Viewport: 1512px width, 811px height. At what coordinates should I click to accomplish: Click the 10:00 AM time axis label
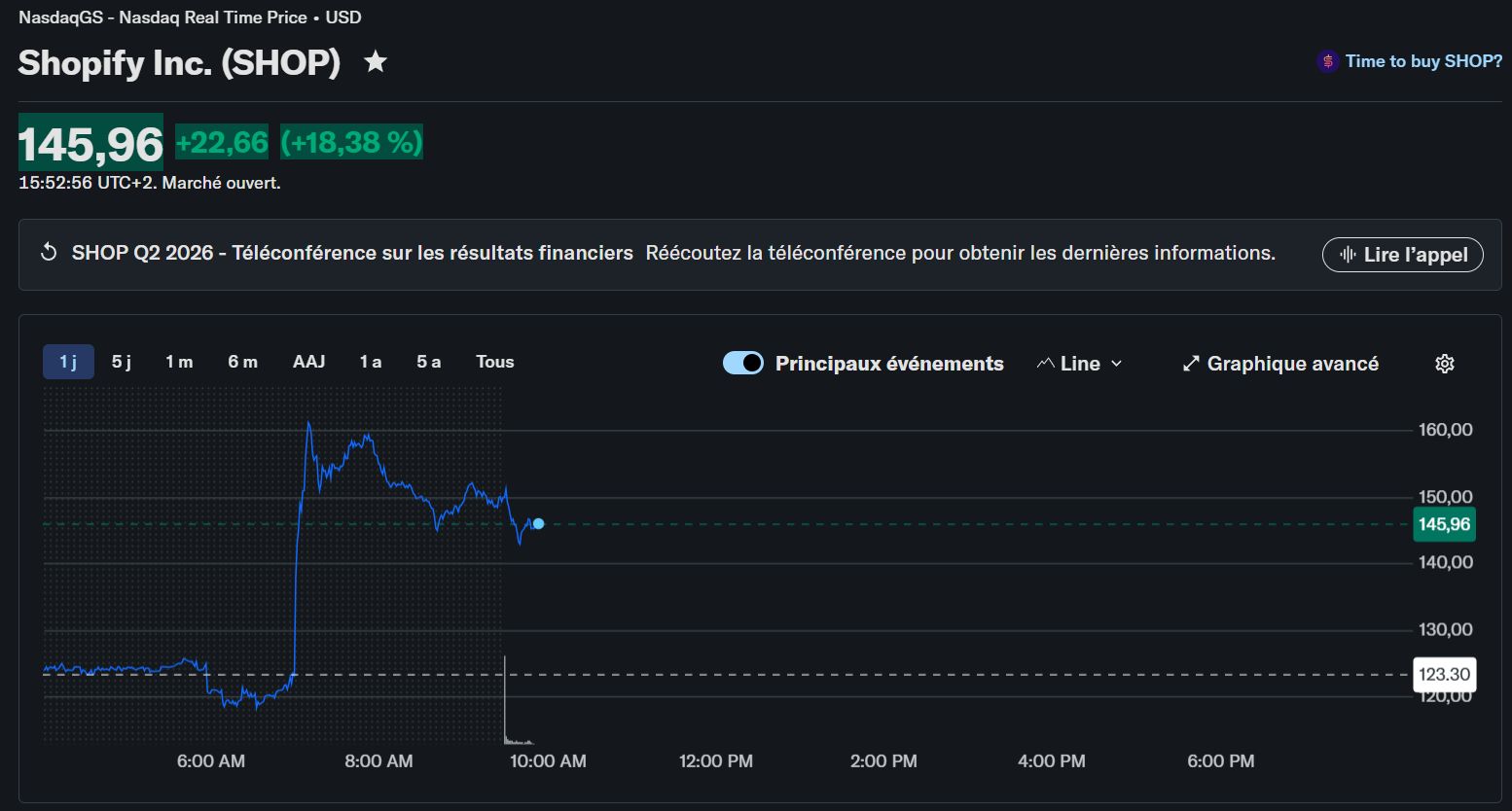coord(548,761)
